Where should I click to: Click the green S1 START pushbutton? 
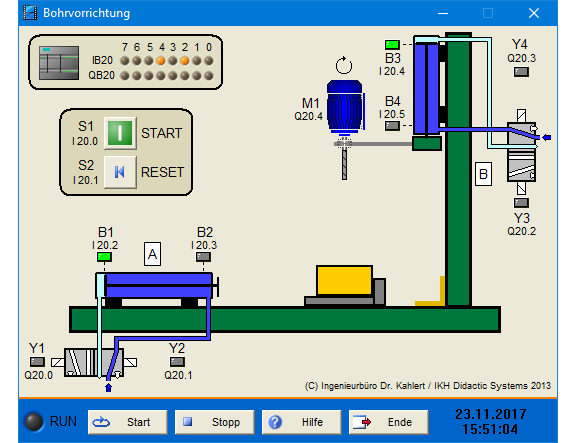pos(120,133)
